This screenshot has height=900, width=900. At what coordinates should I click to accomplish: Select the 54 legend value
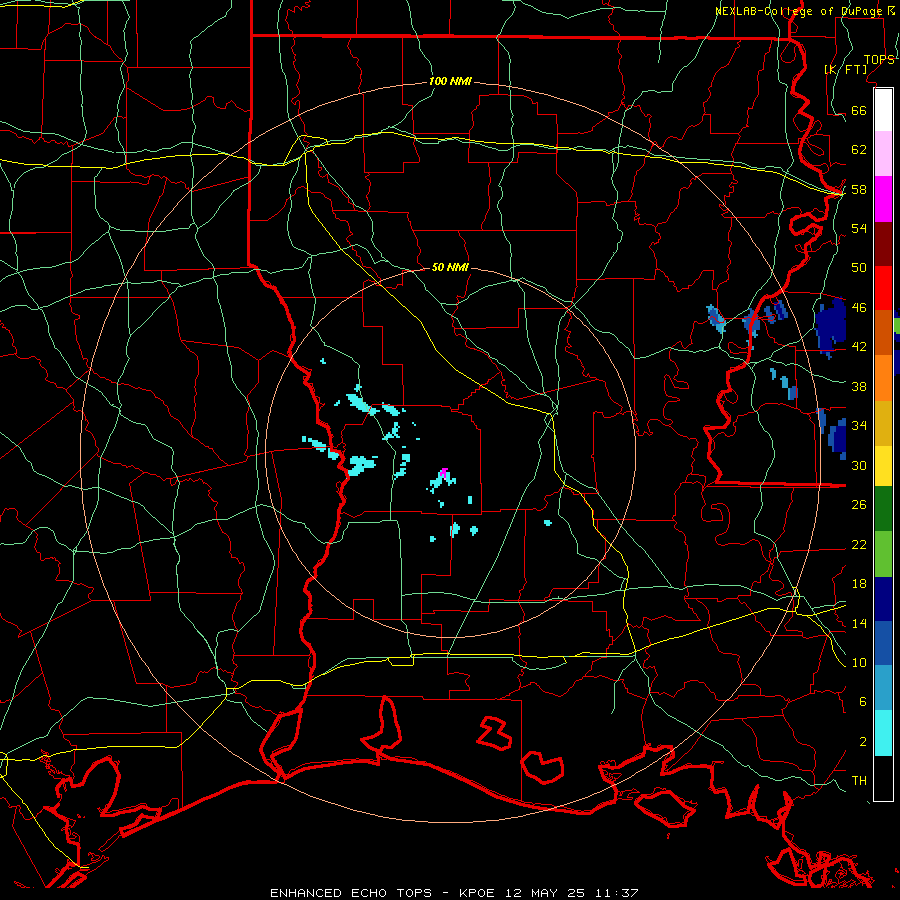tap(859, 228)
